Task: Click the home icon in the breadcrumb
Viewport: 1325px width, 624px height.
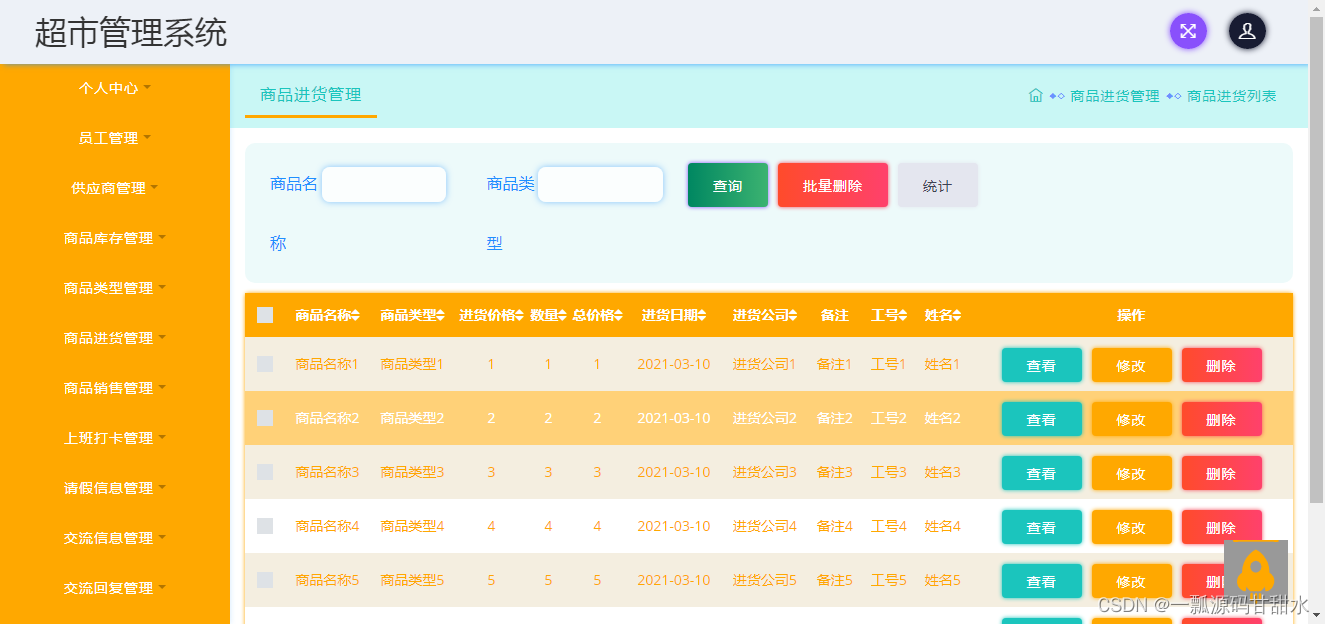Action: (x=1035, y=96)
